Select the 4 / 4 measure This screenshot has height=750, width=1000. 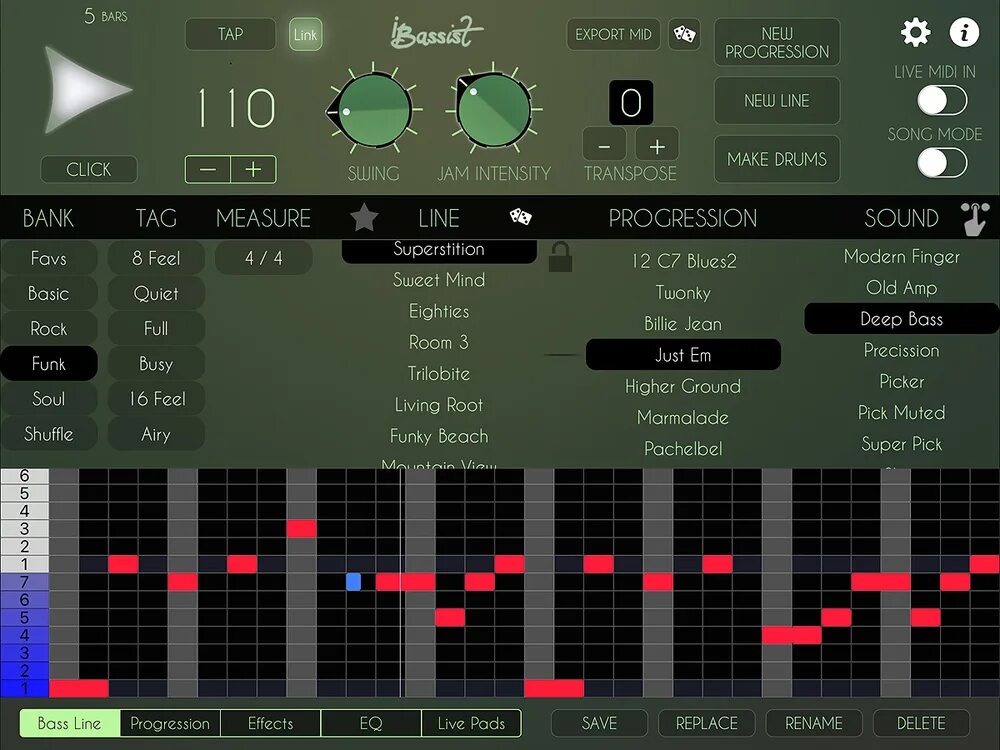(263, 258)
